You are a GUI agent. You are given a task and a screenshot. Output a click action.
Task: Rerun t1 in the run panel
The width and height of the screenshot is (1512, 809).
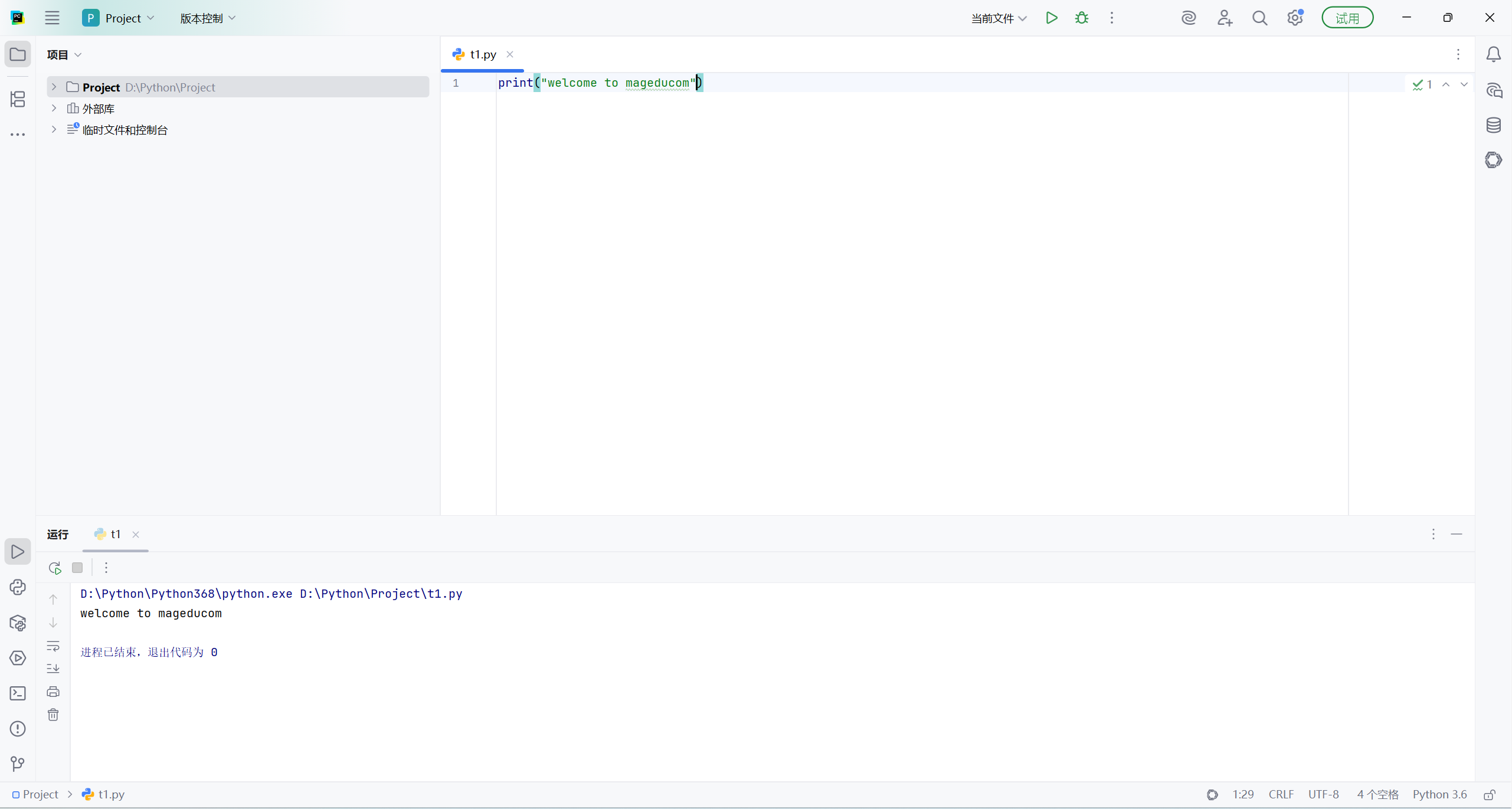pyautogui.click(x=55, y=568)
